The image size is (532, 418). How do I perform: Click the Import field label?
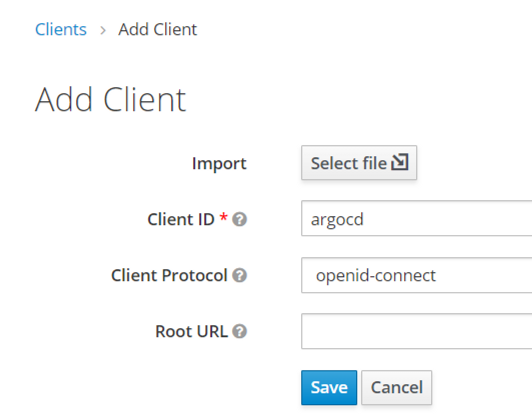coord(219,164)
